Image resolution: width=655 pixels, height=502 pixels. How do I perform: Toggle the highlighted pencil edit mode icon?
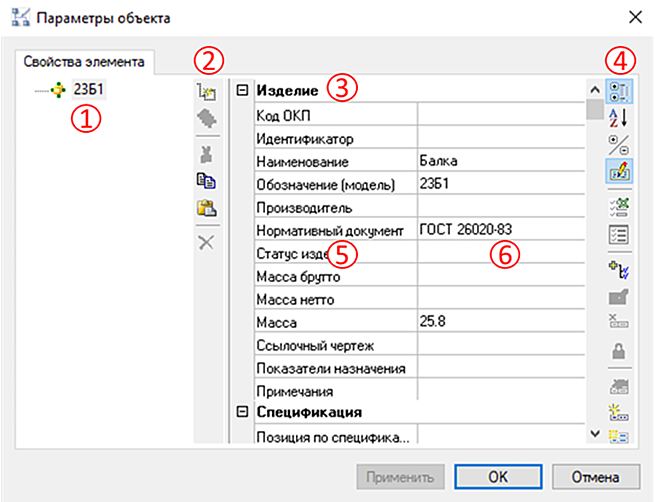click(619, 171)
